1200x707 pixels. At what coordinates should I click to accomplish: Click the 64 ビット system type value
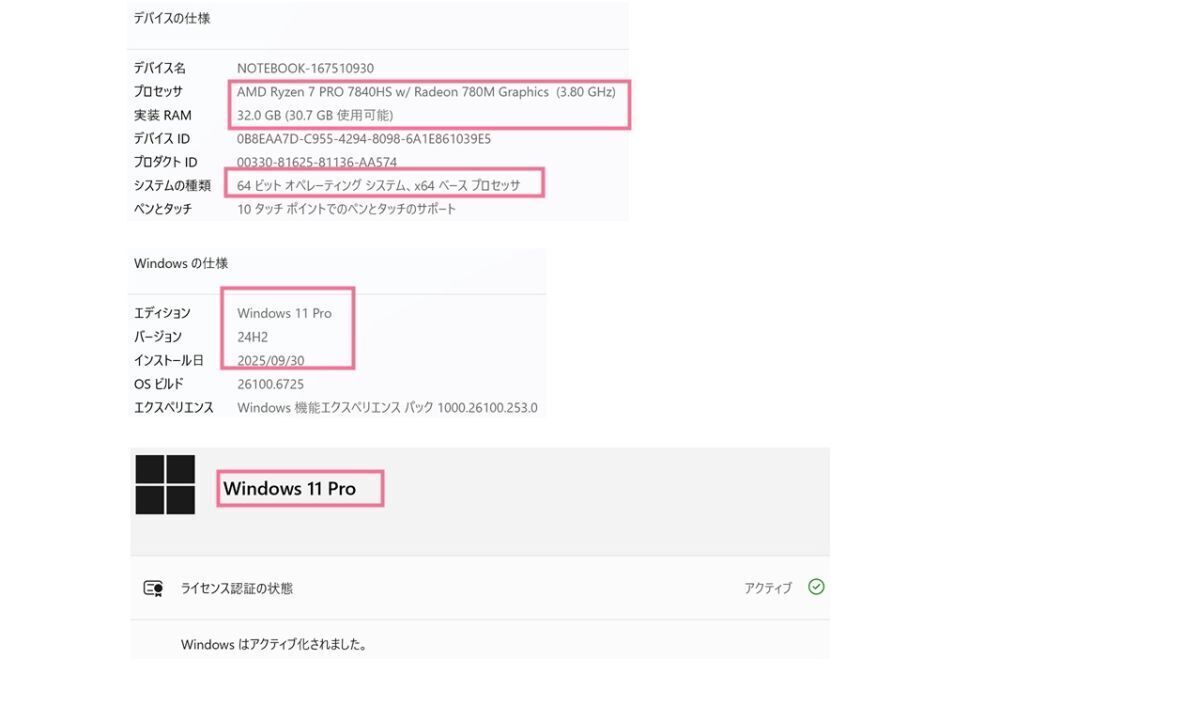click(x=379, y=185)
